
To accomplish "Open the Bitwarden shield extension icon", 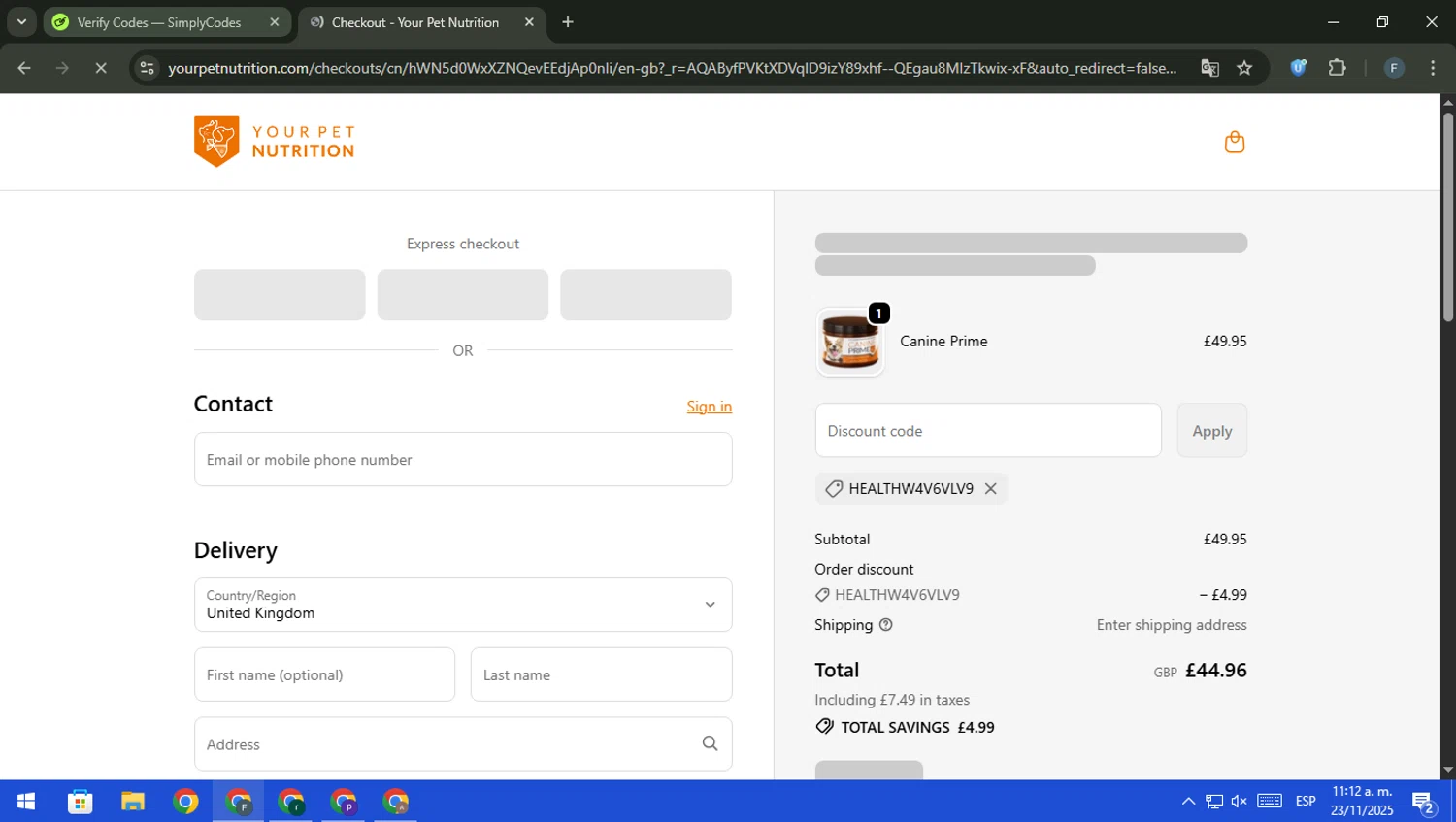I will [1298, 68].
